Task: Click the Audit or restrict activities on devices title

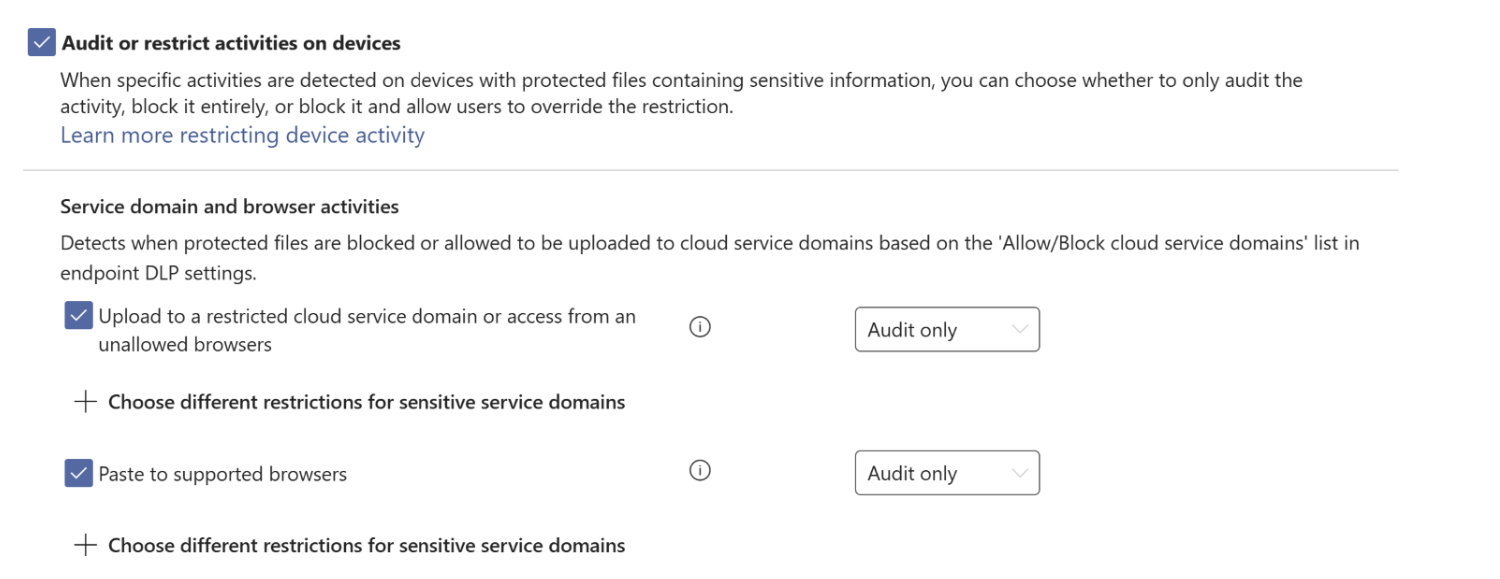Action: (x=231, y=43)
